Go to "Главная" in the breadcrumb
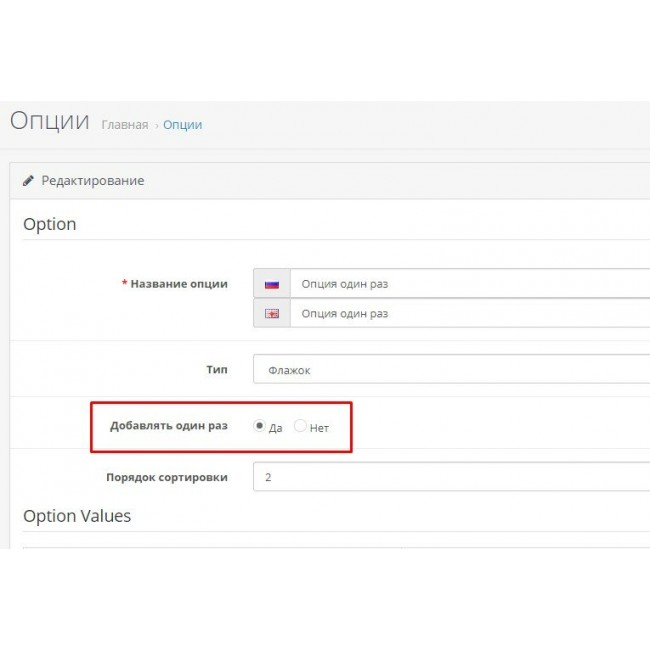The image size is (650, 650). coord(124,125)
